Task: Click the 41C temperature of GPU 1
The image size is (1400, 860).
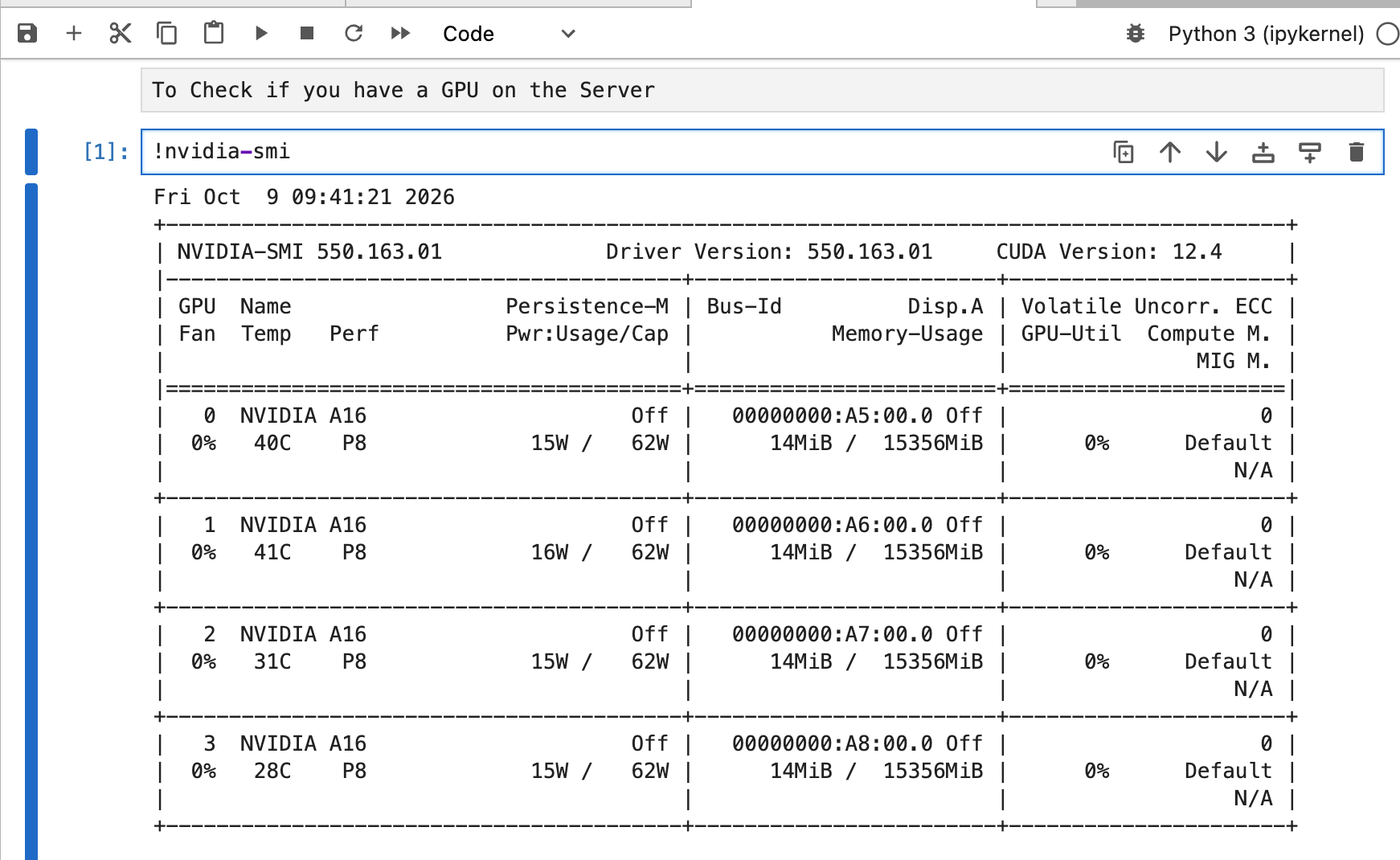Action: (x=272, y=552)
